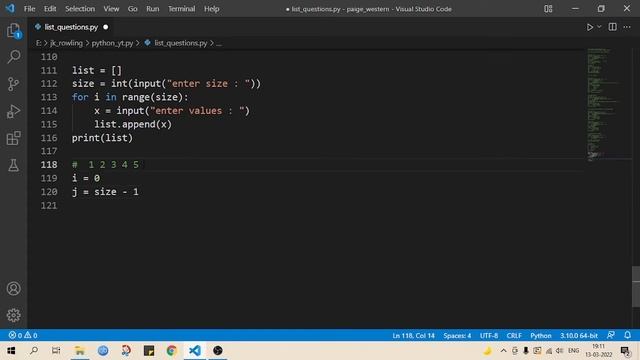This screenshot has height=360, width=640.
Task: Open the Edit menu
Action: [x=50, y=9]
